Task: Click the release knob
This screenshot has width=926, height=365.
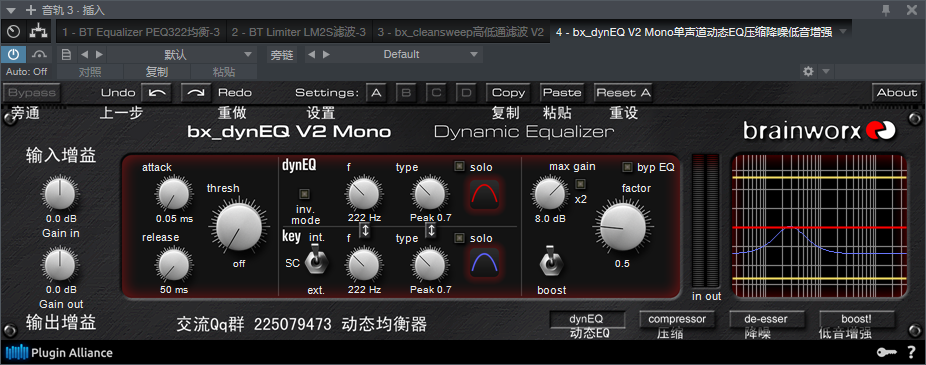Action: pos(174,265)
